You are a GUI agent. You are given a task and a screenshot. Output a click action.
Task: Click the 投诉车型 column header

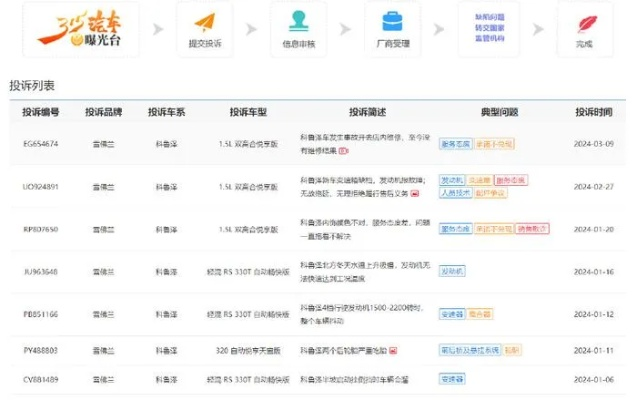(248, 112)
